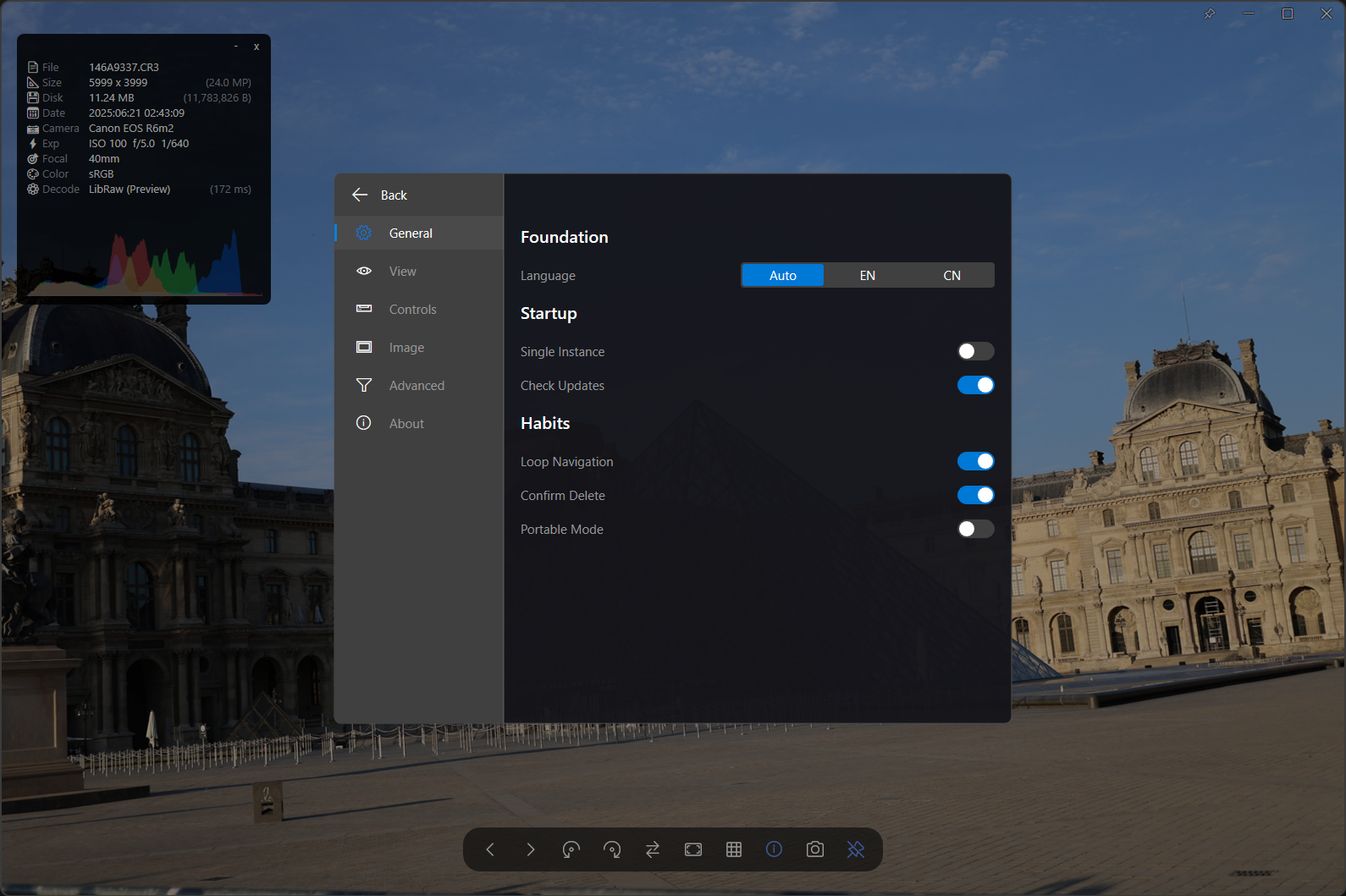Viewport: 1346px width, 896px height.
Task: Go to the previous image
Action: (490, 849)
